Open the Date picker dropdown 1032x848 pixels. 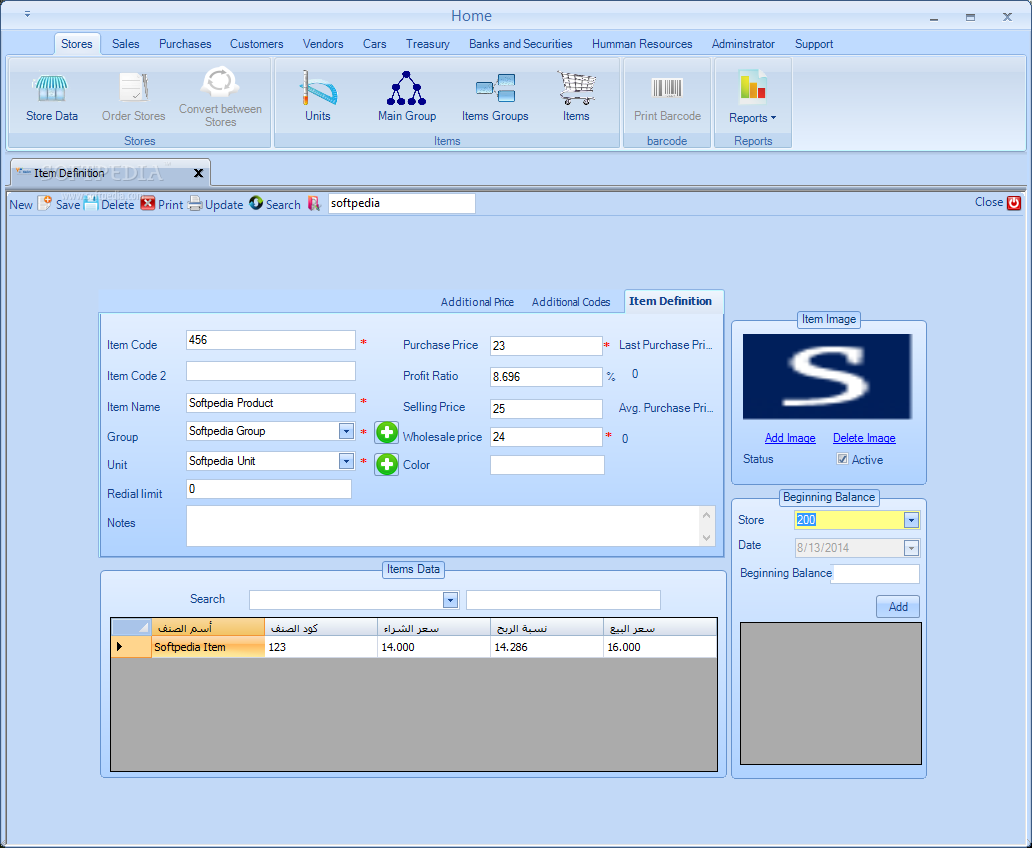pos(911,548)
